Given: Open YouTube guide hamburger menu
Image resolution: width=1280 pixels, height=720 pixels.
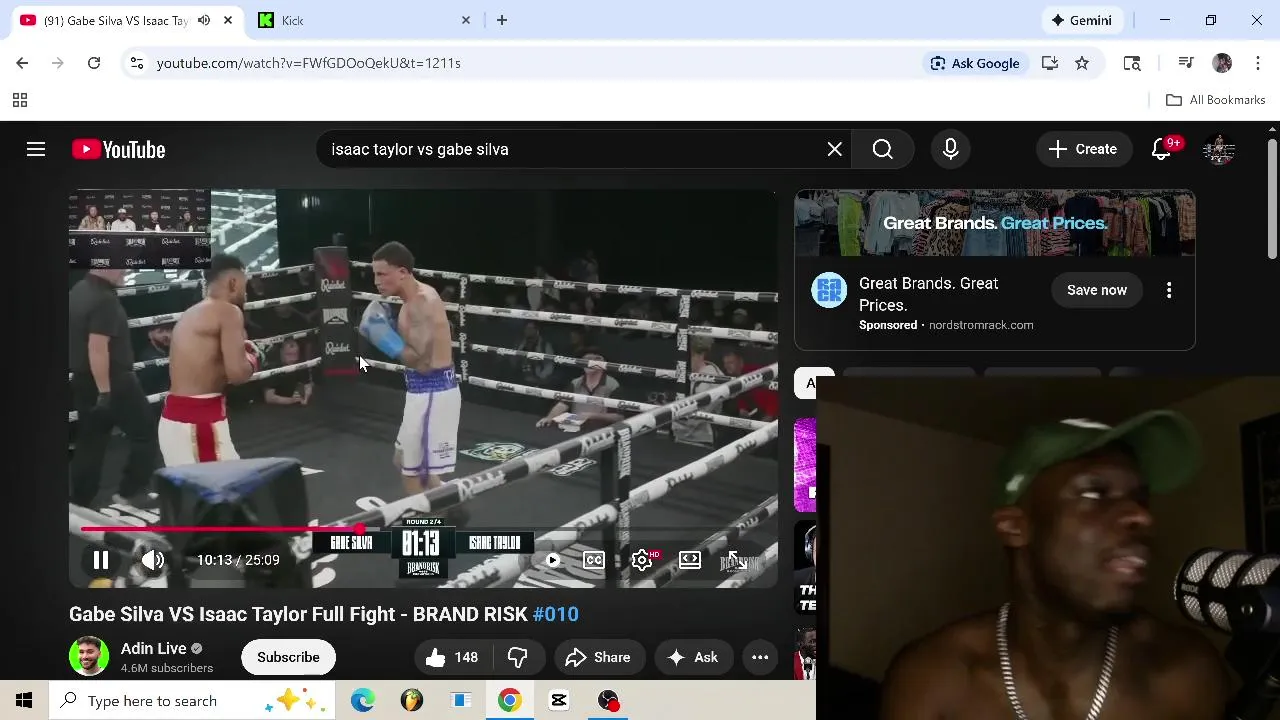Looking at the screenshot, I should point(36,149).
